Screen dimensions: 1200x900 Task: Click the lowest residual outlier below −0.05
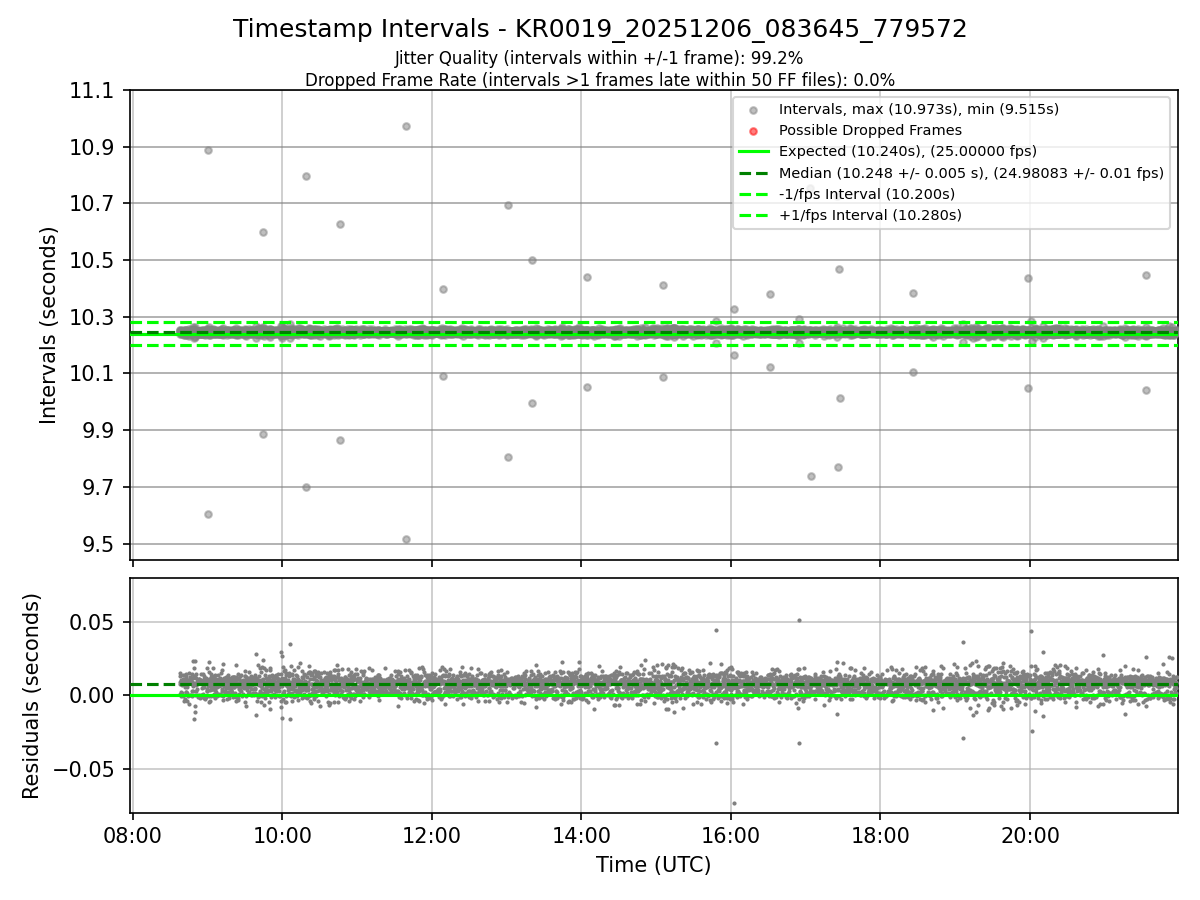[x=734, y=803]
